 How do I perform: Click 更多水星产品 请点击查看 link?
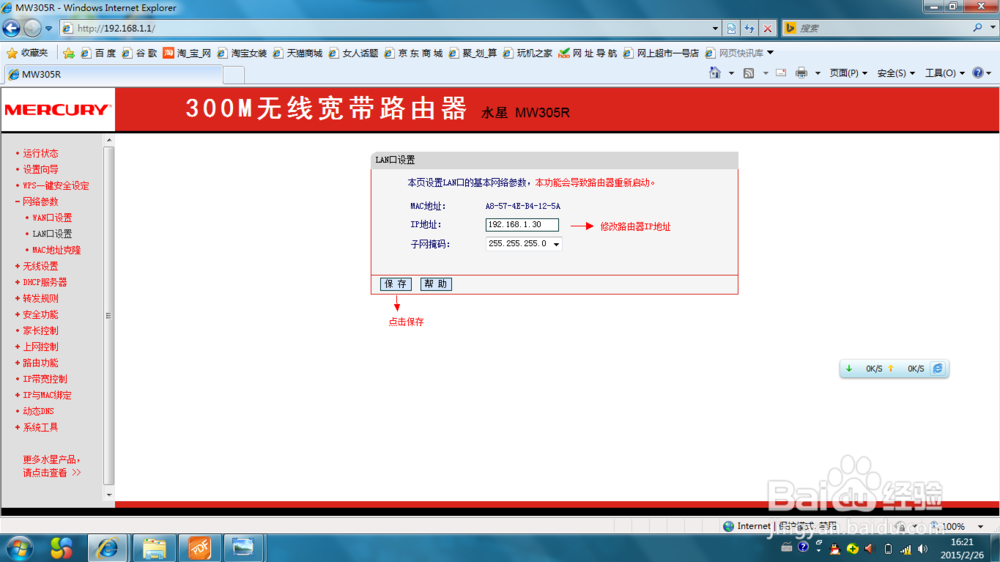click(x=52, y=466)
